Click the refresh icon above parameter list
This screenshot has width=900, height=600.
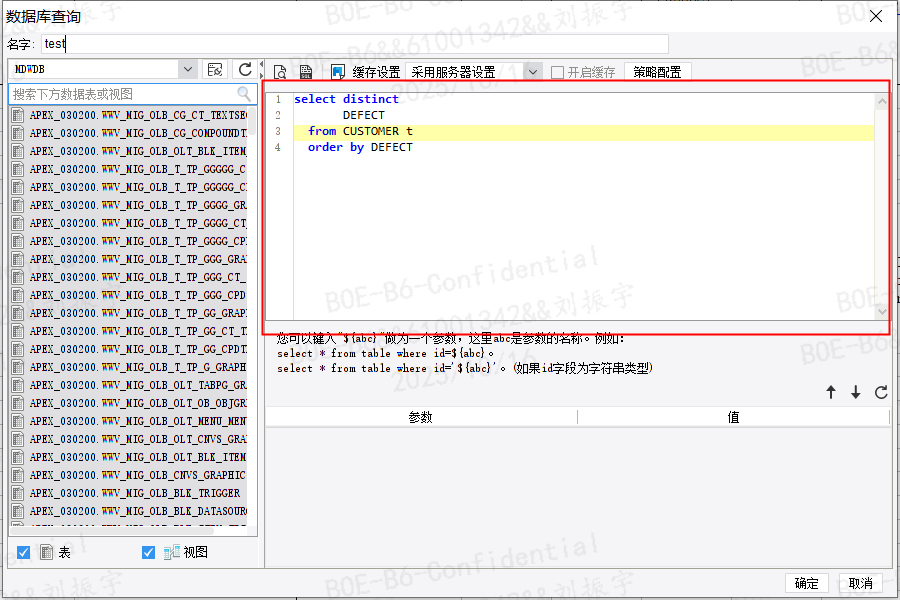pos(881,393)
